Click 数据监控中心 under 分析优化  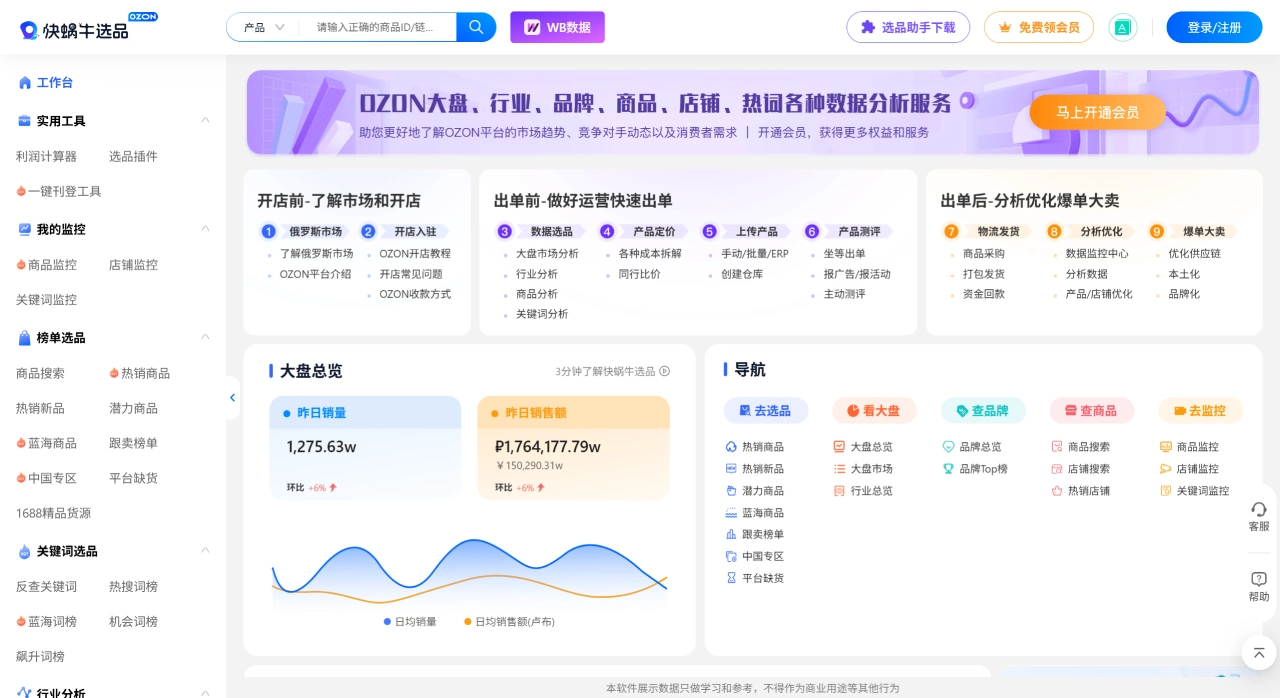coord(1097,254)
